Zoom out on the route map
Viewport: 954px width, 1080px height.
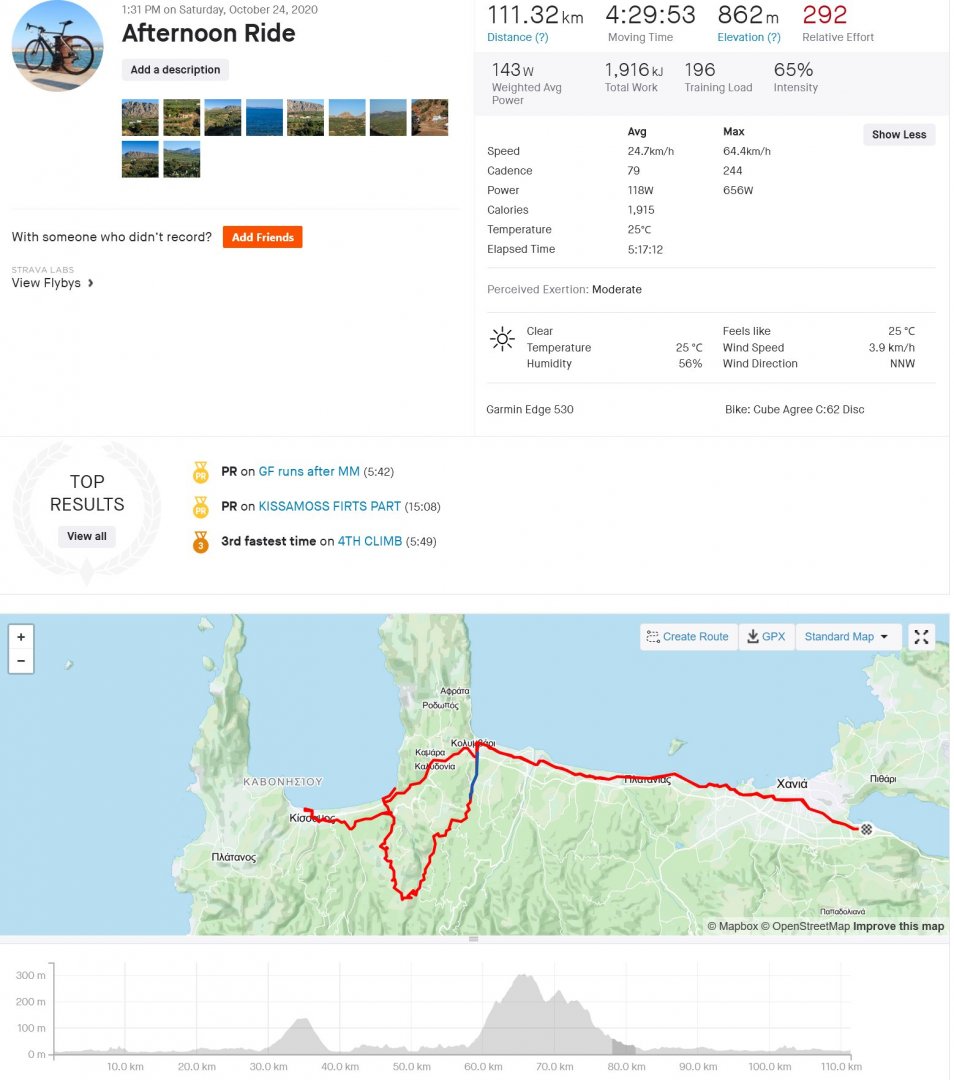click(x=21, y=661)
